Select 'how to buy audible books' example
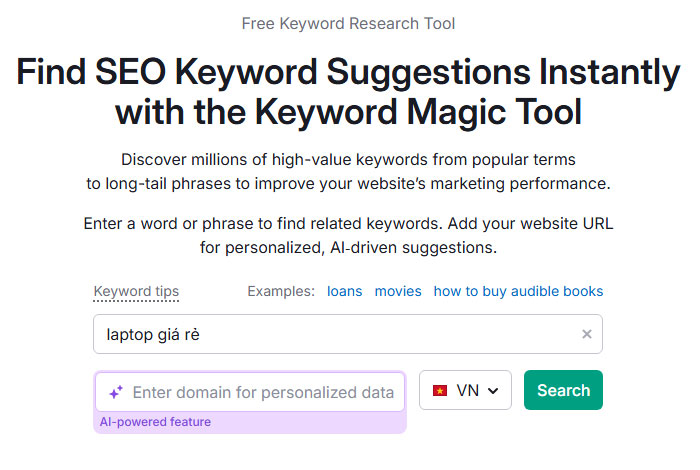Image resolution: width=700 pixels, height=470 pixels. [x=518, y=291]
